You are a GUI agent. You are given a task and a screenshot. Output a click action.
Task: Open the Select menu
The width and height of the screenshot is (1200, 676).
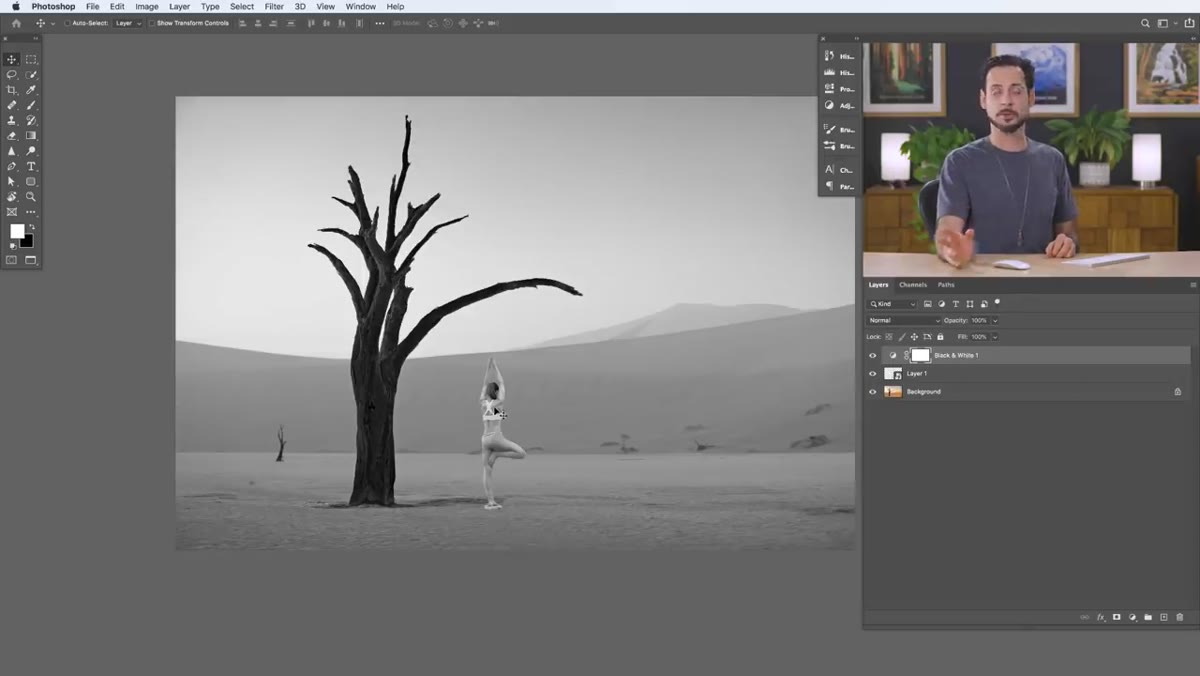[x=242, y=6]
